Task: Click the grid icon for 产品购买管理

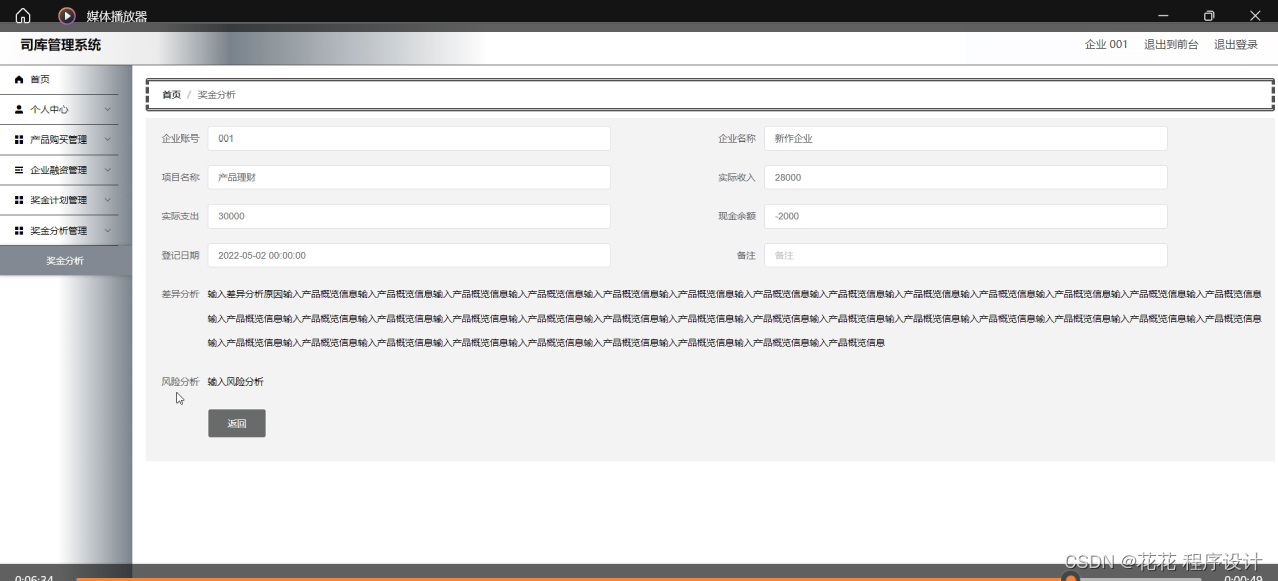Action: (x=17, y=139)
